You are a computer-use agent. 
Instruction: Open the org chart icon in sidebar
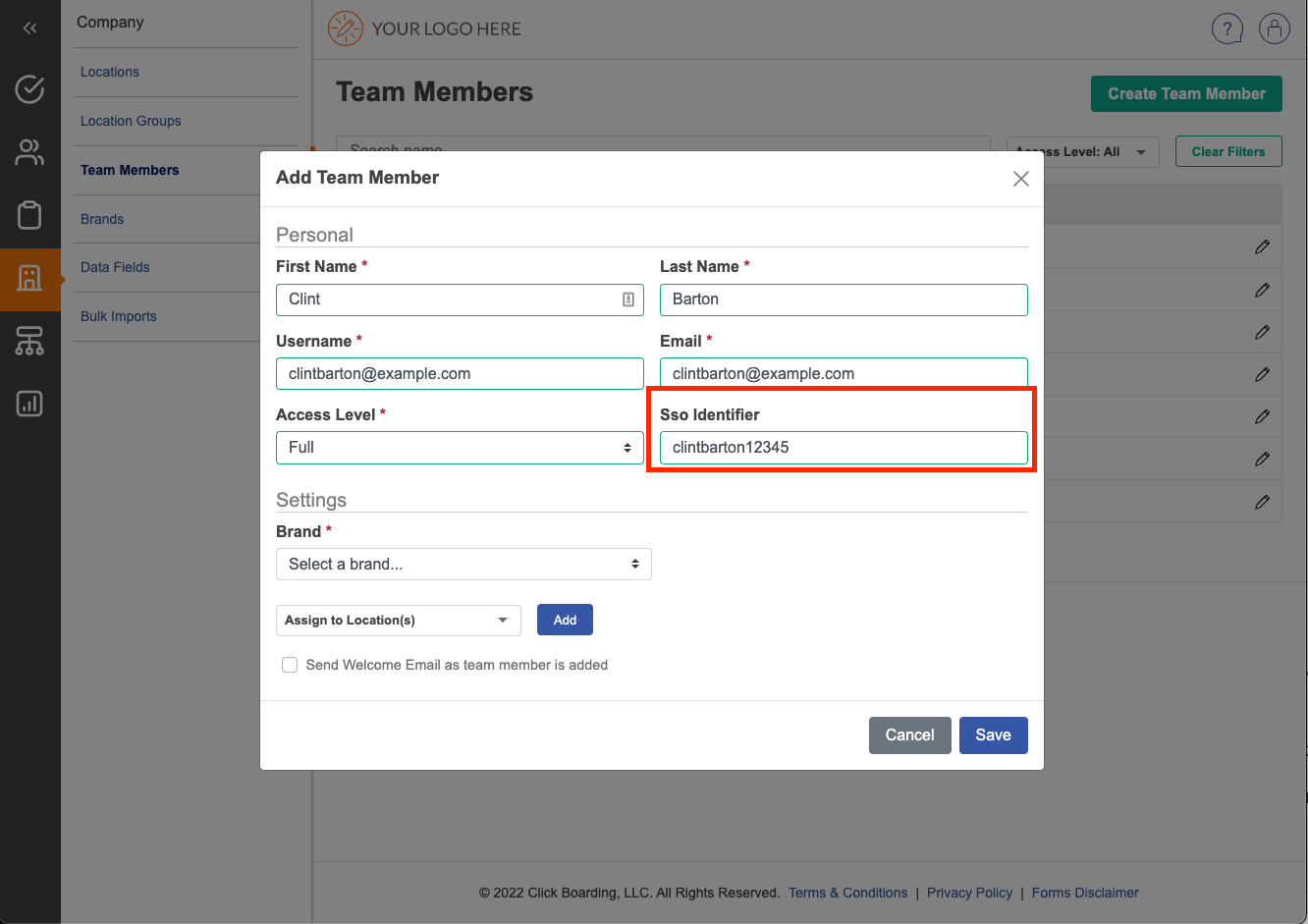(x=29, y=341)
